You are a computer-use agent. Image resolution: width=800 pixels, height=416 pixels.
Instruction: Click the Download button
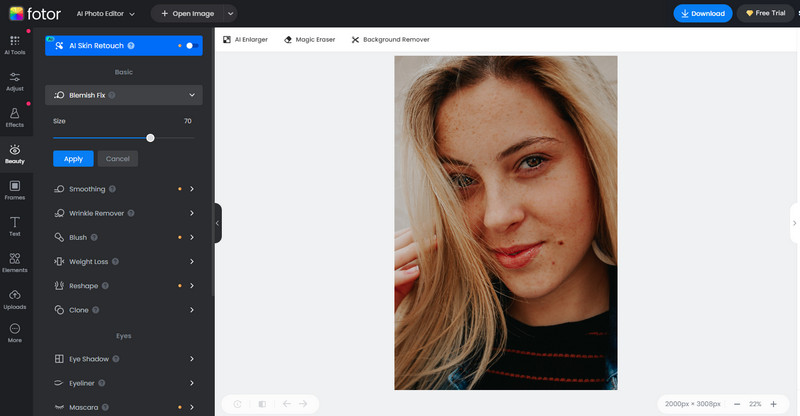point(700,13)
